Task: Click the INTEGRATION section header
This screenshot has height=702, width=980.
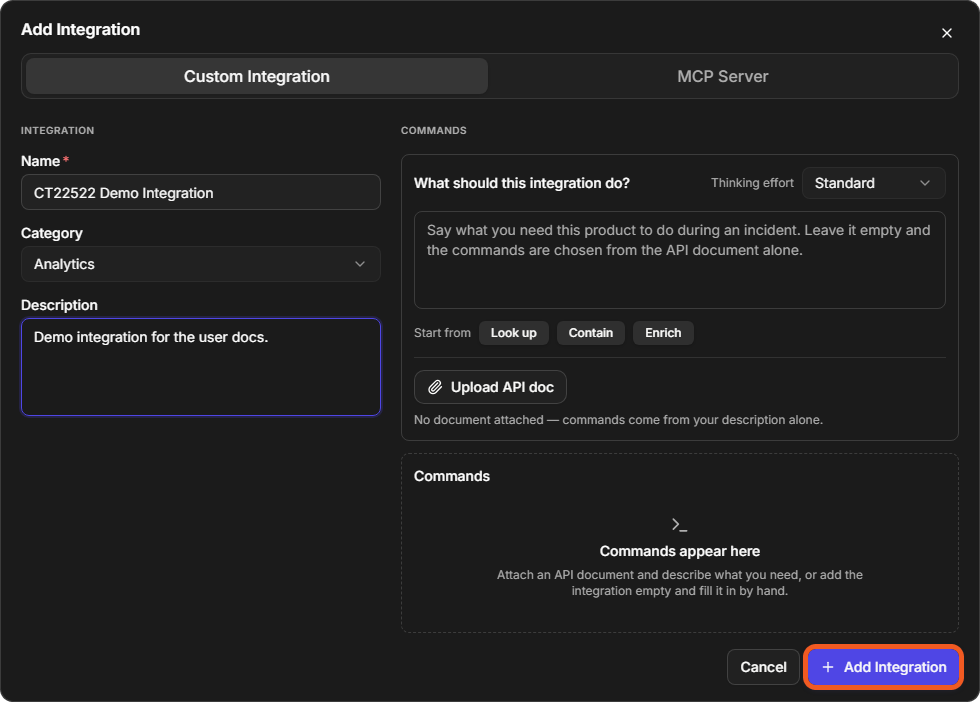Action: 58,131
